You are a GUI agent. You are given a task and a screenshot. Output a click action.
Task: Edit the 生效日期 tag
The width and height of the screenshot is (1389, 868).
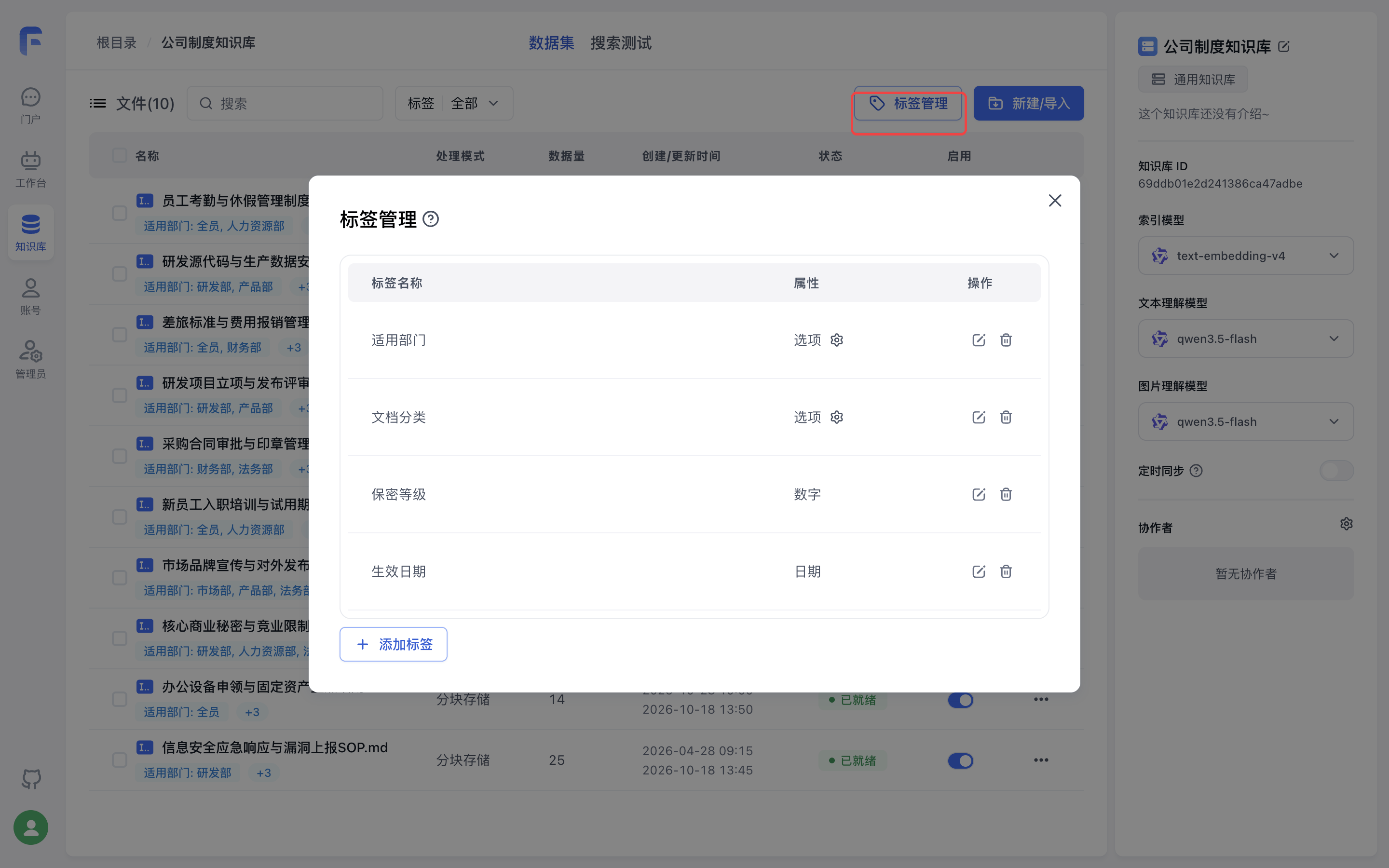click(979, 572)
